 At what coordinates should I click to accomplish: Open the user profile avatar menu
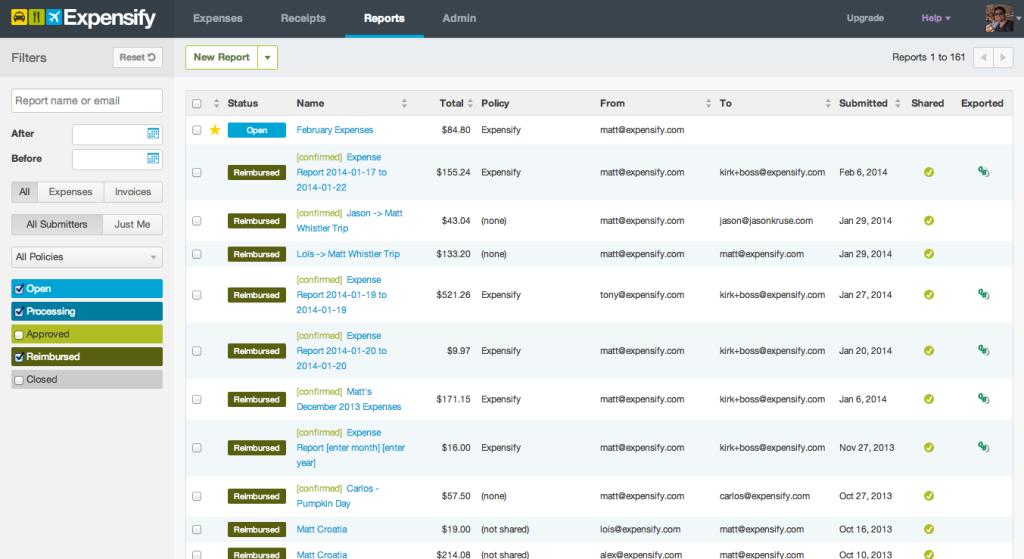coord(1000,18)
